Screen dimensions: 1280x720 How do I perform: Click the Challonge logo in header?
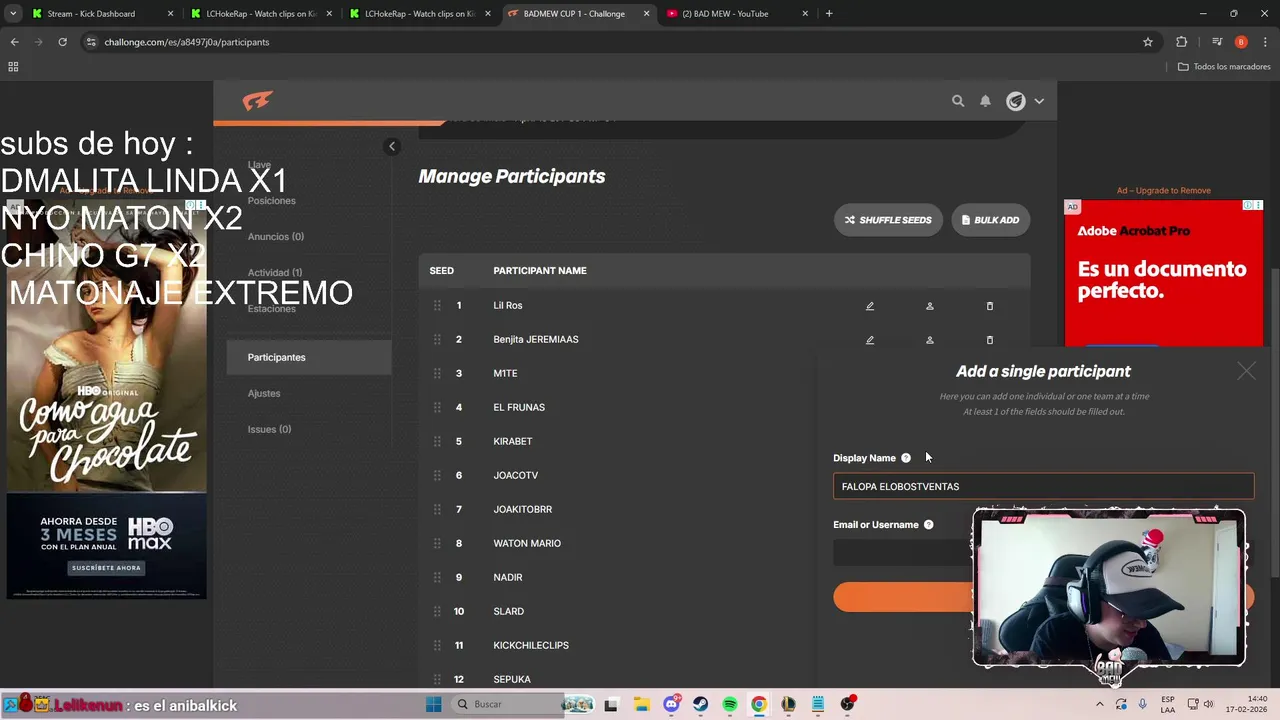point(257,101)
